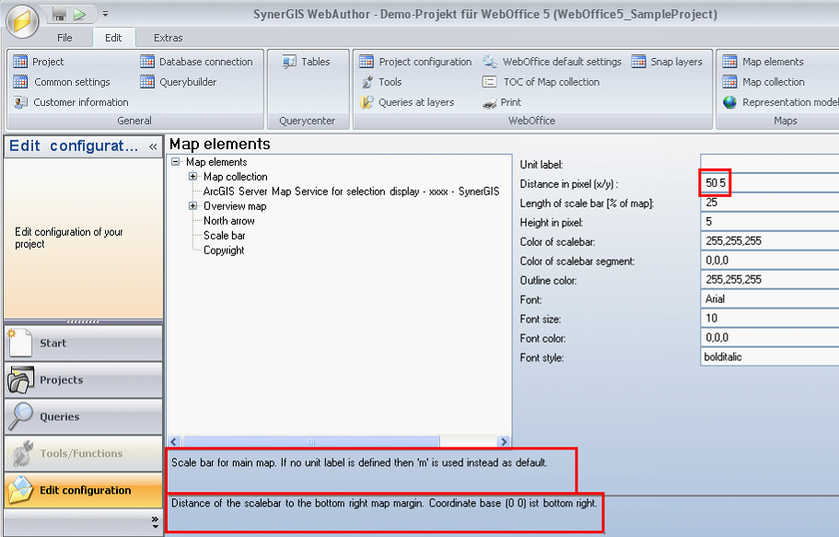Click the Map elements ribbon icon
Screen dimensions: 839x537
(730, 62)
